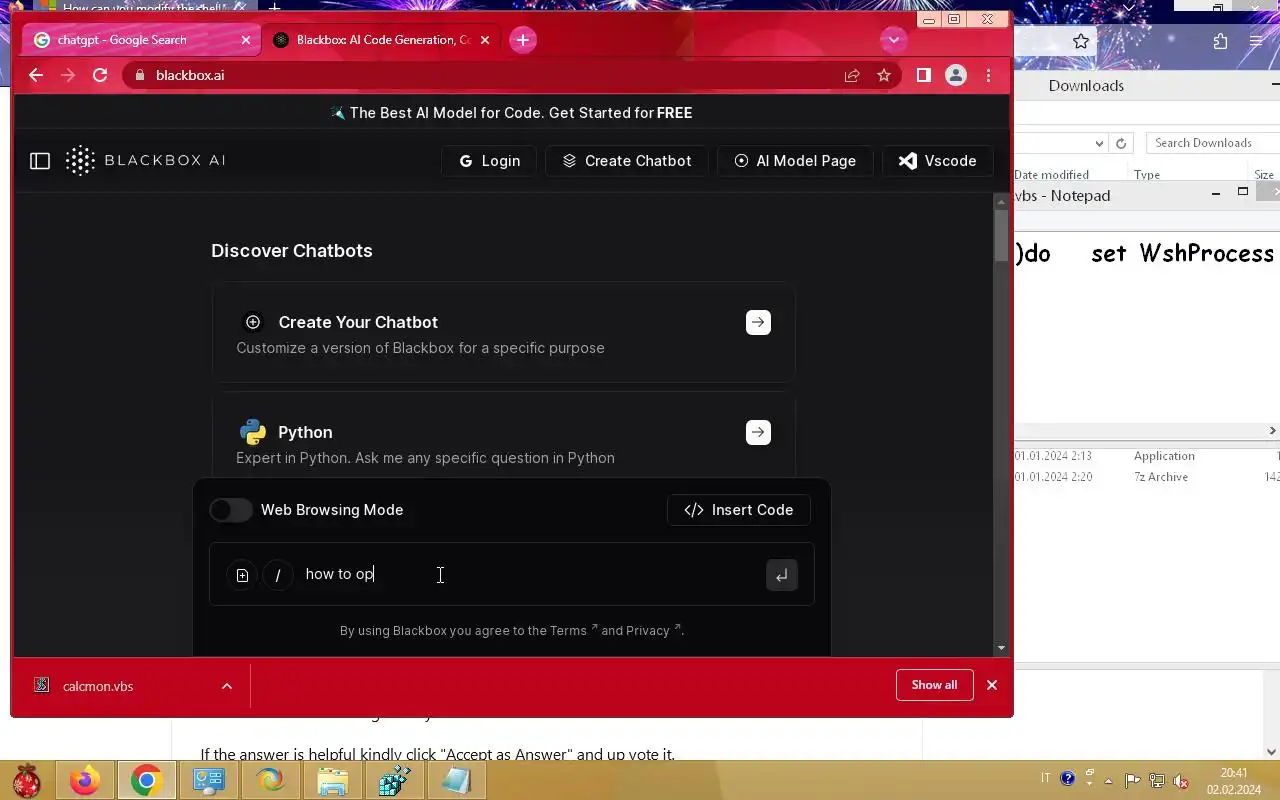The image size is (1280, 800).
Task: Open Firefox from taskbar
Action: [84, 780]
